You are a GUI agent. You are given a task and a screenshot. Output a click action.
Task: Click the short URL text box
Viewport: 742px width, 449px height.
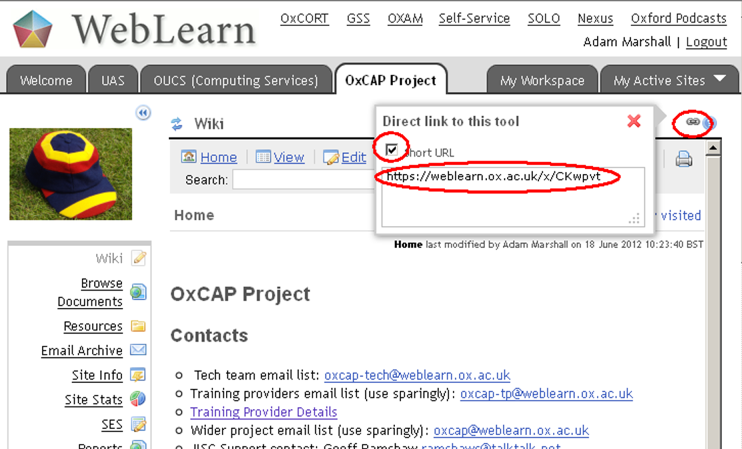tap(512, 196)
